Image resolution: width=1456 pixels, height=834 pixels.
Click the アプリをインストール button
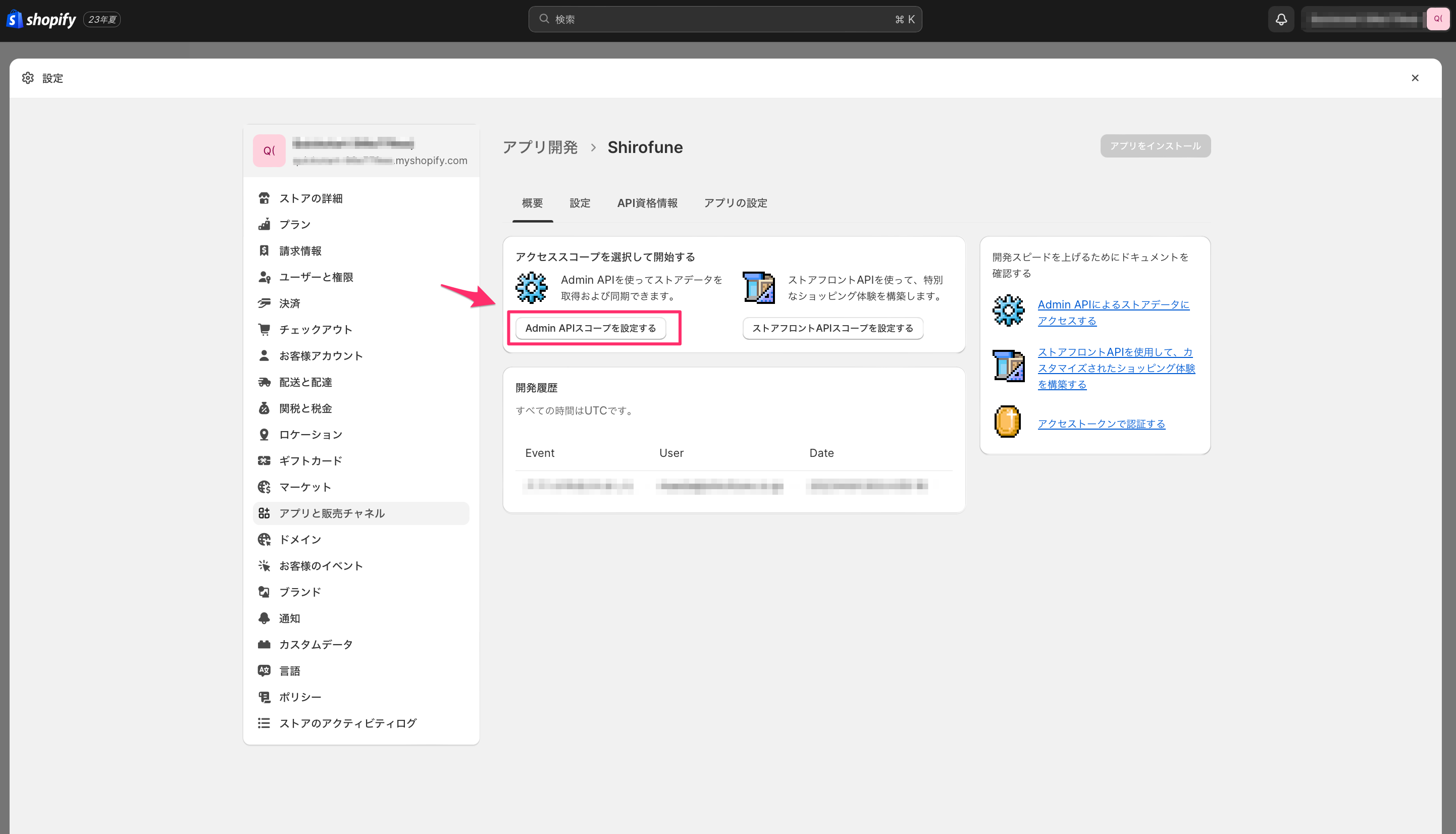pos(1155,146)
